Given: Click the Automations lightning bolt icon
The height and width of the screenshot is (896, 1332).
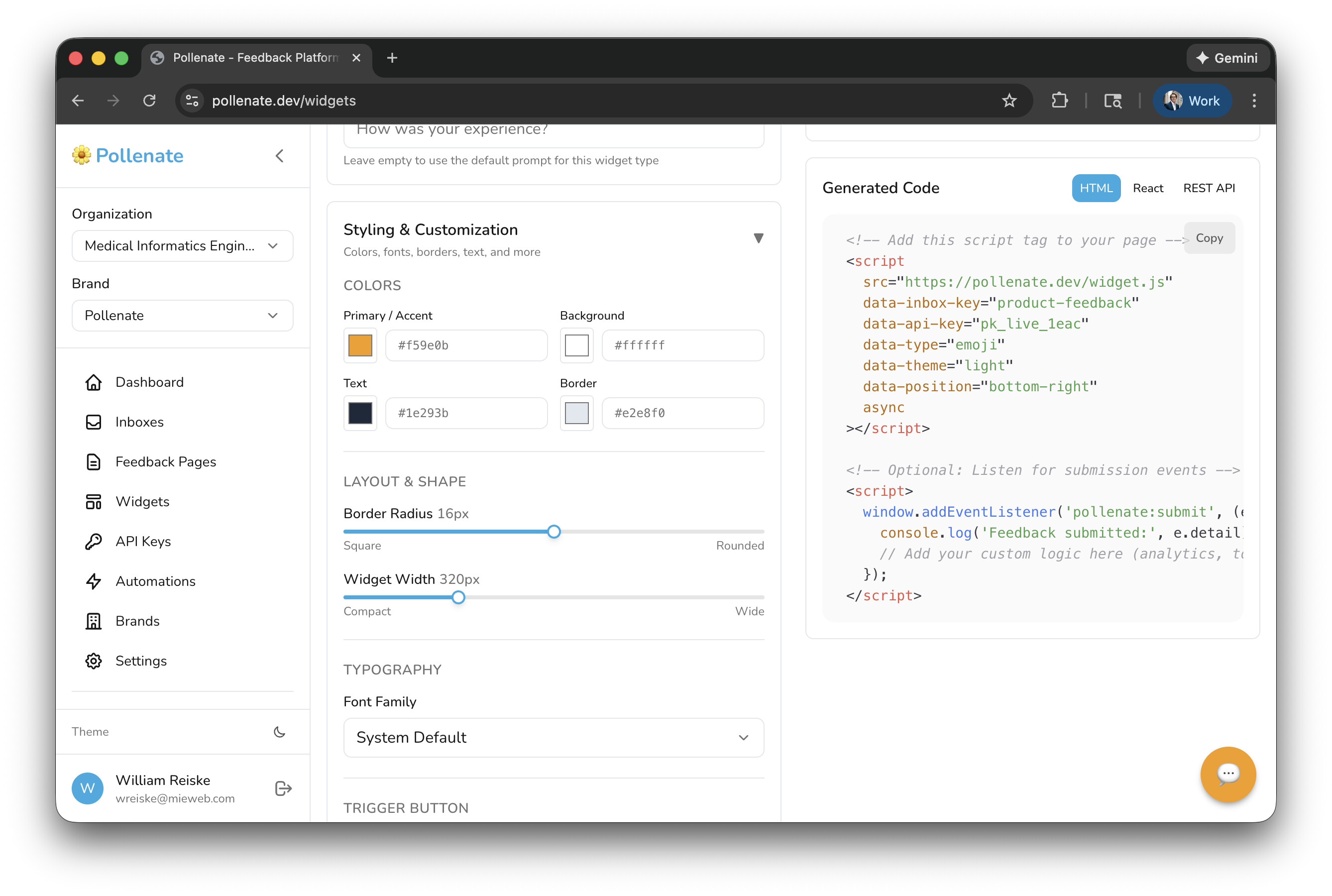Looking at the screenshot, I should [x=93, y=581].
